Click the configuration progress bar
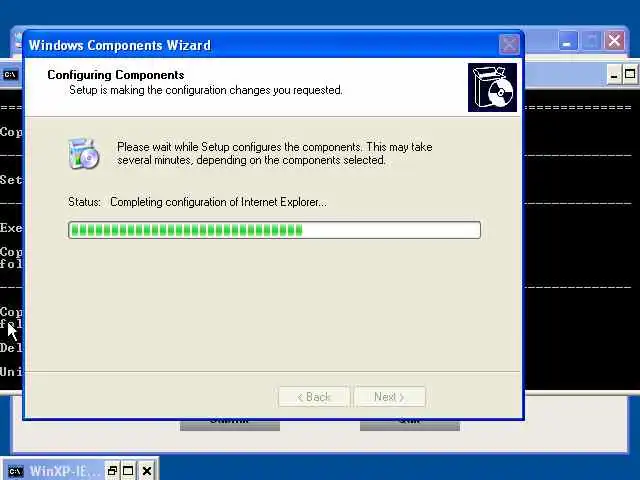Viewport: 640px width, 480px height. coord(274,230)
